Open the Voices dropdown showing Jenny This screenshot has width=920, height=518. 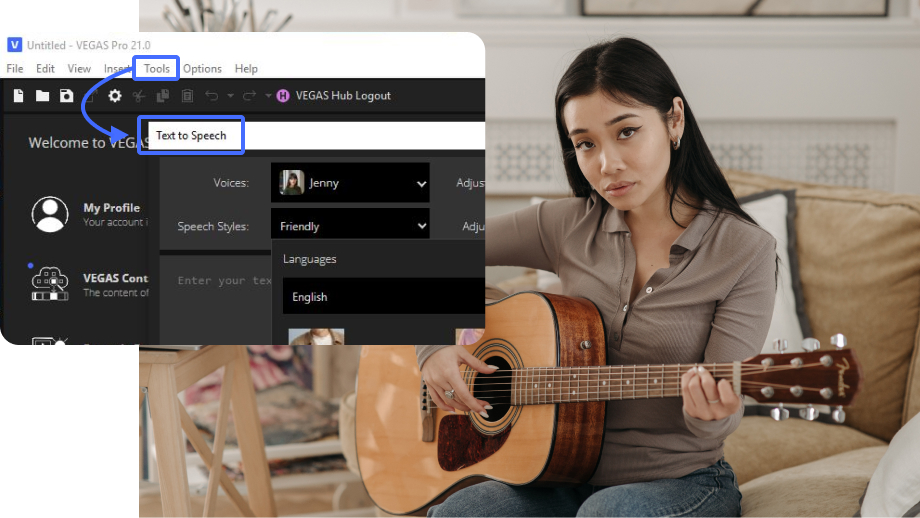pos(350,183)
